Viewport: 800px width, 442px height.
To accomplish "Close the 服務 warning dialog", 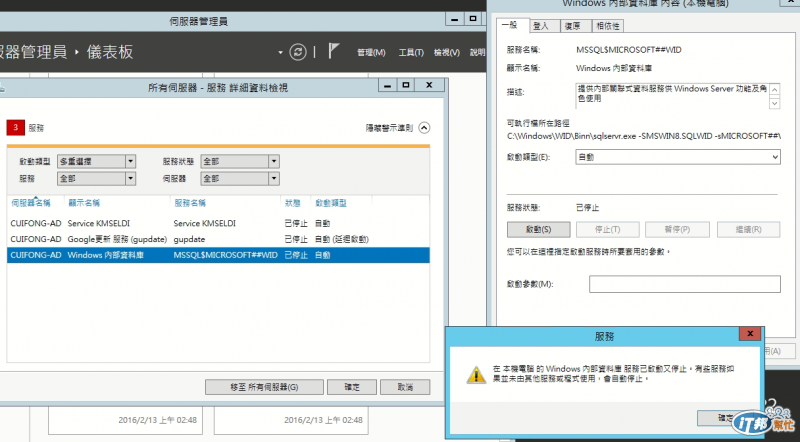I will [x=750, y=334].
